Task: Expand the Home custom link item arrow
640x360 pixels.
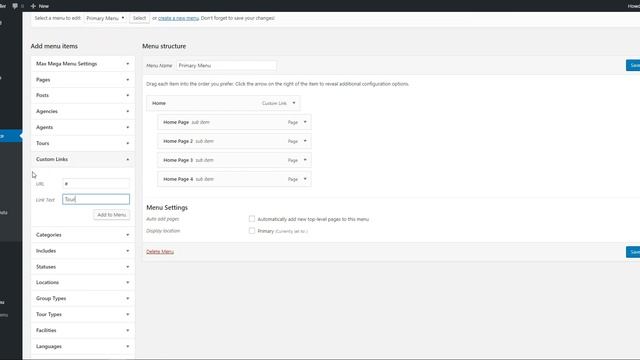Action: click(x=294, y=103)
